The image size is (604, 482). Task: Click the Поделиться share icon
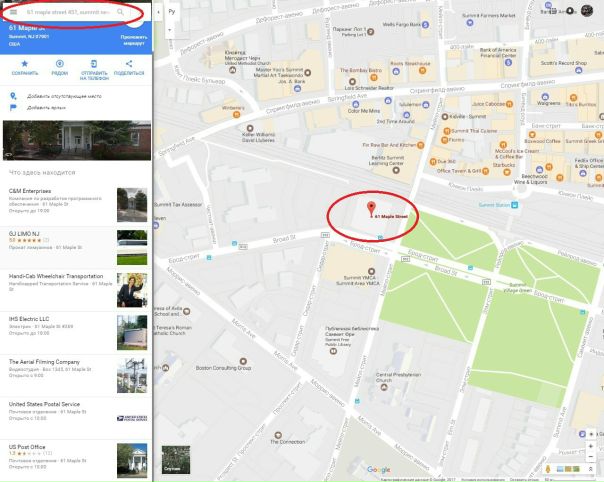pos(128,64)
